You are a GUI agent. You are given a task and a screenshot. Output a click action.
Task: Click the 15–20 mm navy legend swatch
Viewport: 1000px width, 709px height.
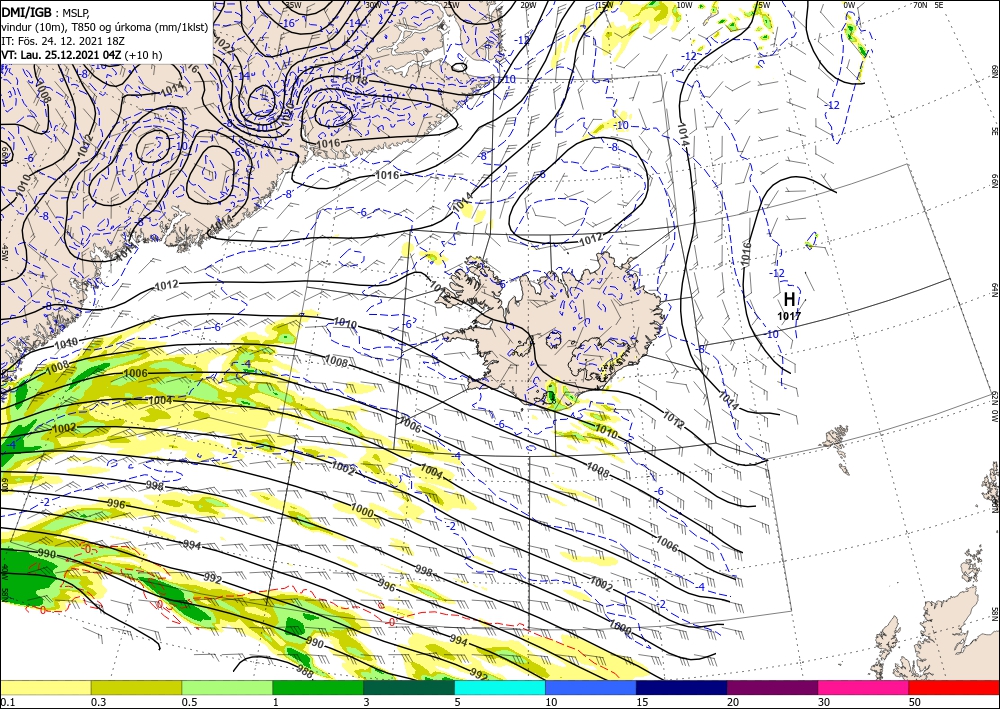coord(682,687)
